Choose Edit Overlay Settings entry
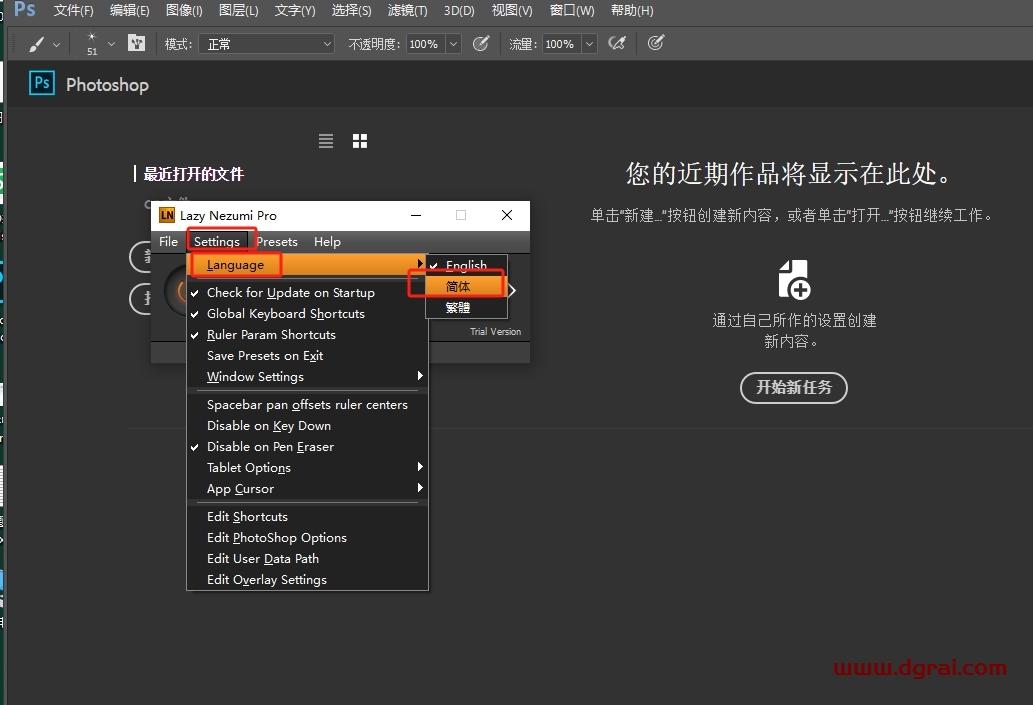1033x705 pixels. (x=308, y=580)
